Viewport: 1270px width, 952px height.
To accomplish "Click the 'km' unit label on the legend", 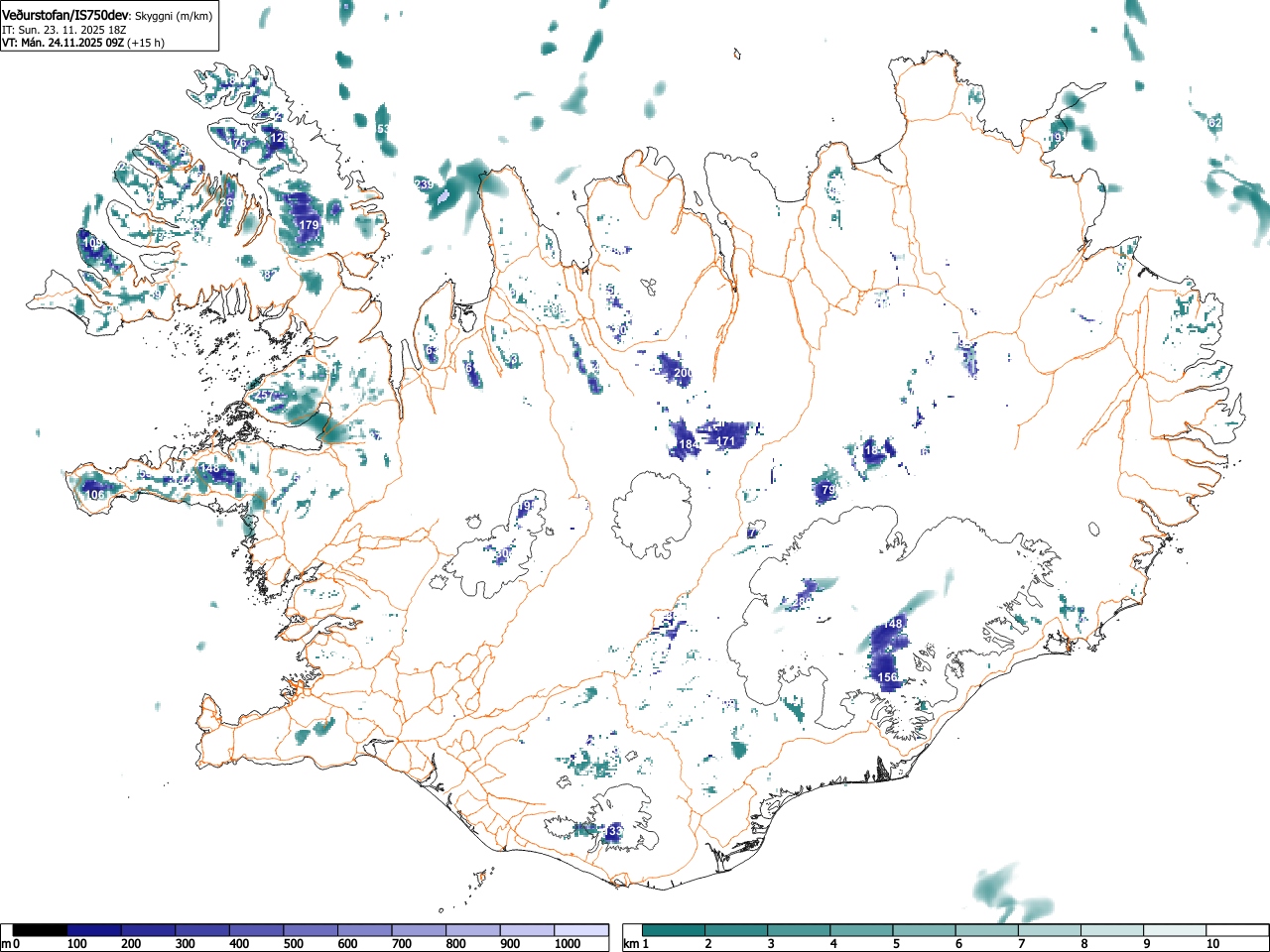I will (x=632, y=944).
